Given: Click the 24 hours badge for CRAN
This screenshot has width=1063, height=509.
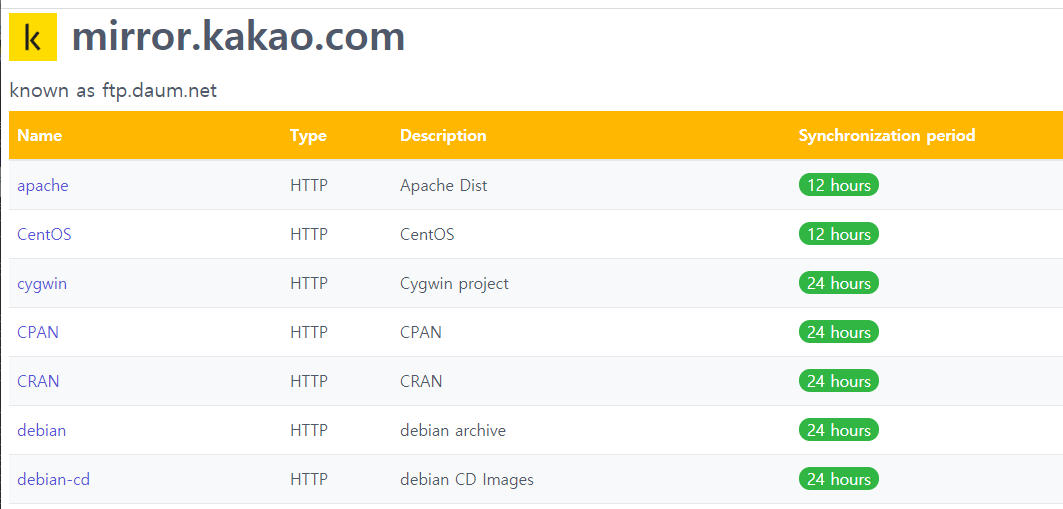Looking at the screenshot, I should (839, 381).
